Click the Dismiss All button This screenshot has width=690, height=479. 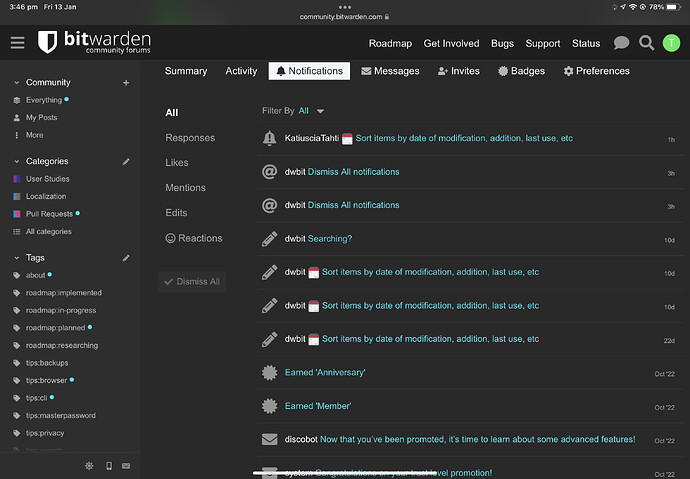[x=192, y=282]
